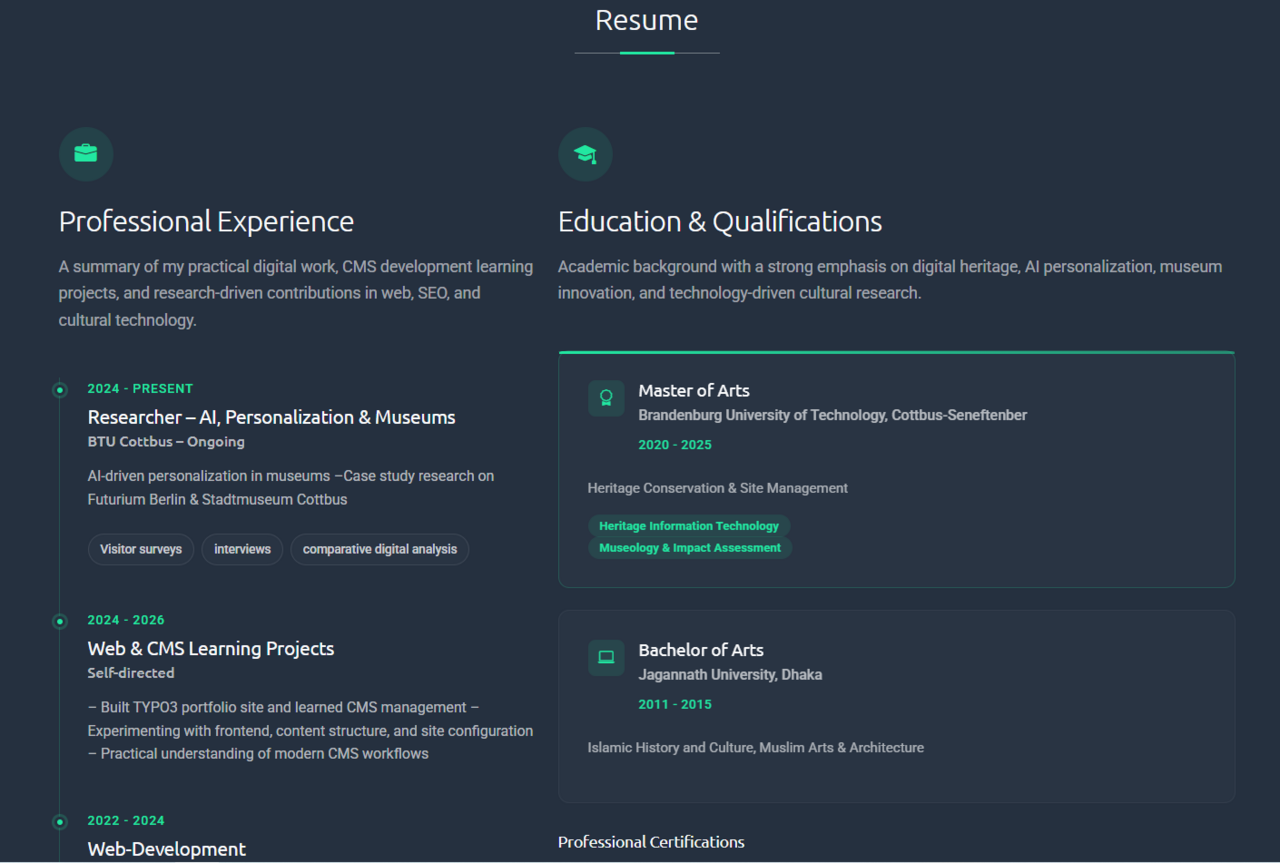Image resolution: width=1280 pixels, height=863 pixels.
Task: Click the comparative digital analysis tag
Action: pos(380,549)
